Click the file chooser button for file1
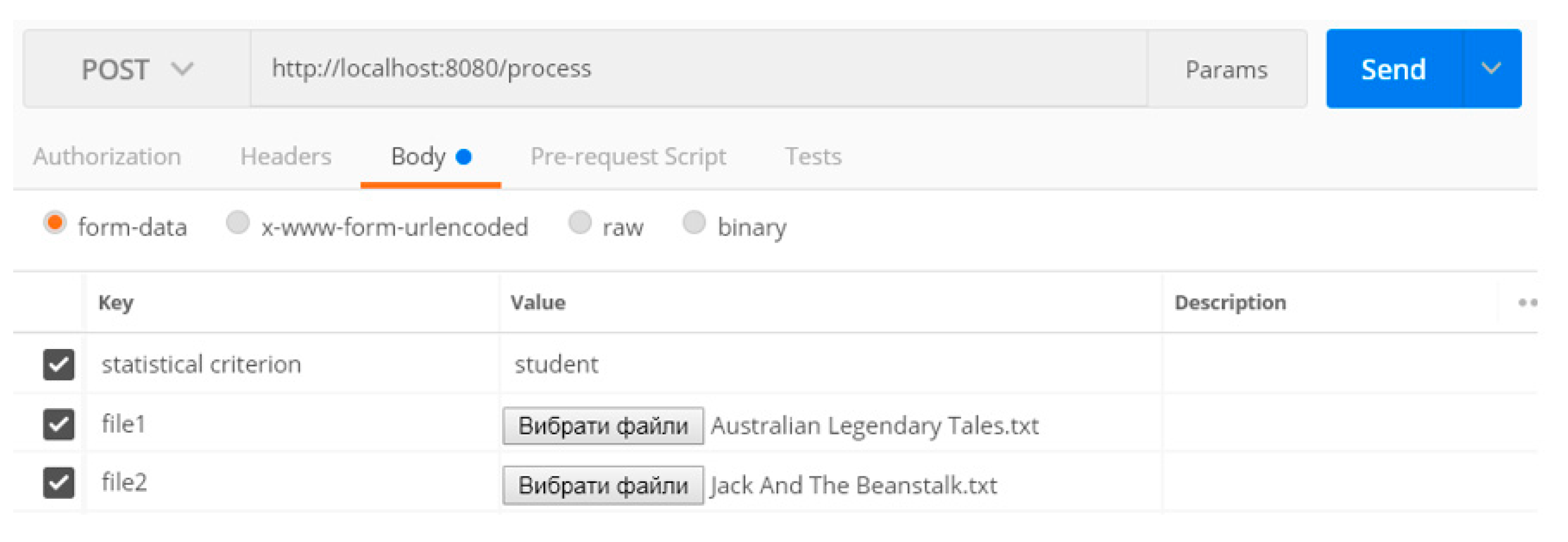The image size is (1568, 542). 603,426
